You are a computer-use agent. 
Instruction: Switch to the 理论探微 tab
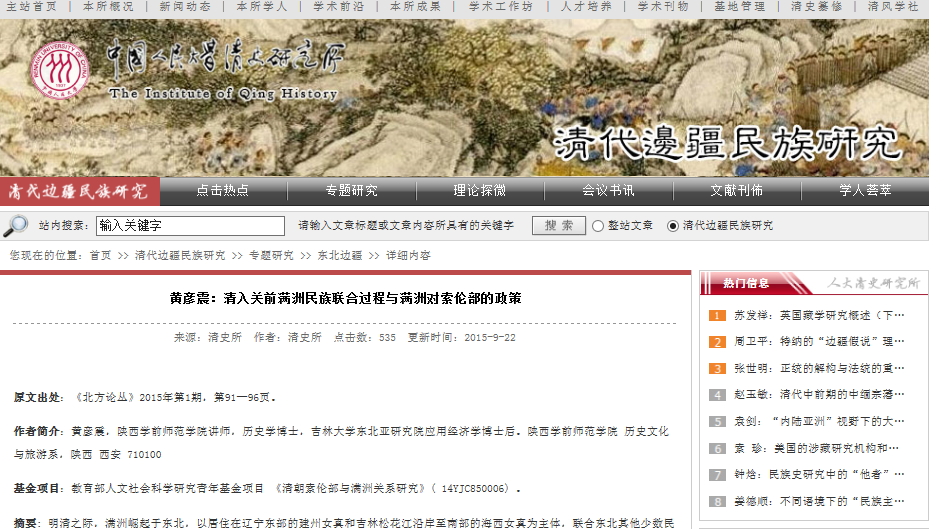[x=480, y=191]
